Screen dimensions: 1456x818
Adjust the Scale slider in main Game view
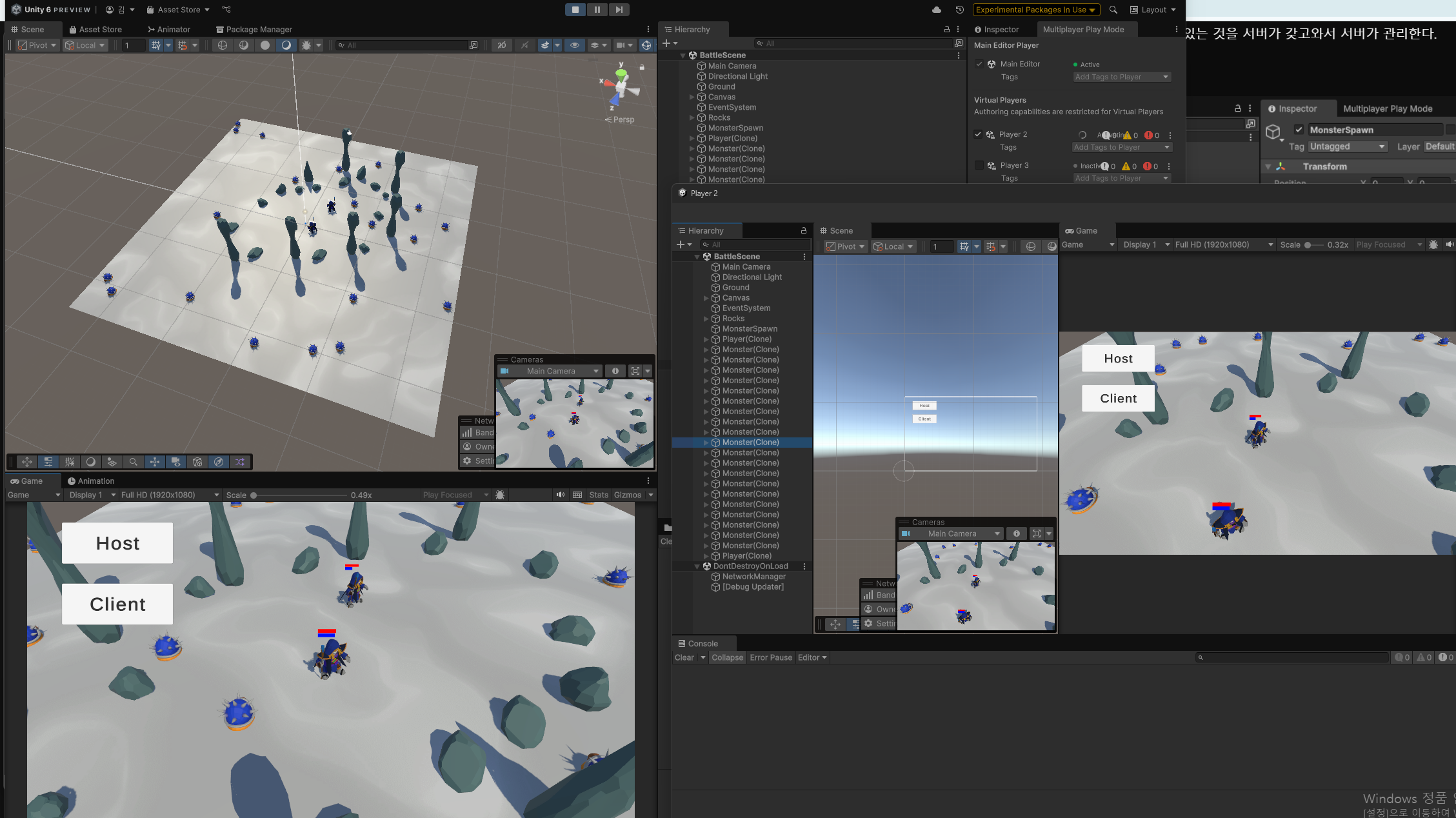254,495
